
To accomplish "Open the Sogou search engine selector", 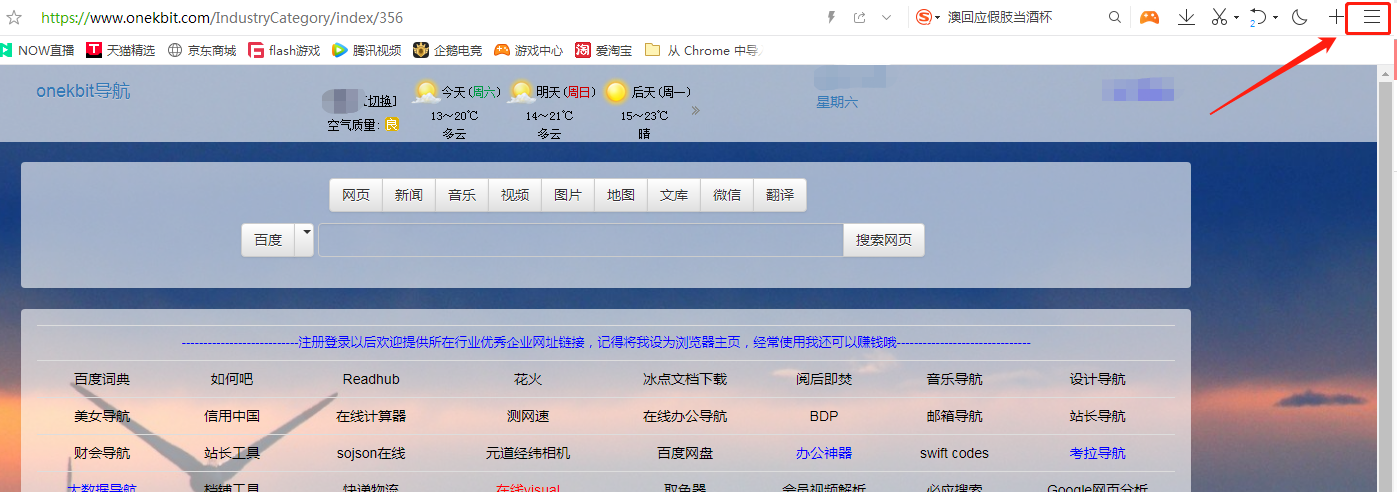I will (929, 18).
